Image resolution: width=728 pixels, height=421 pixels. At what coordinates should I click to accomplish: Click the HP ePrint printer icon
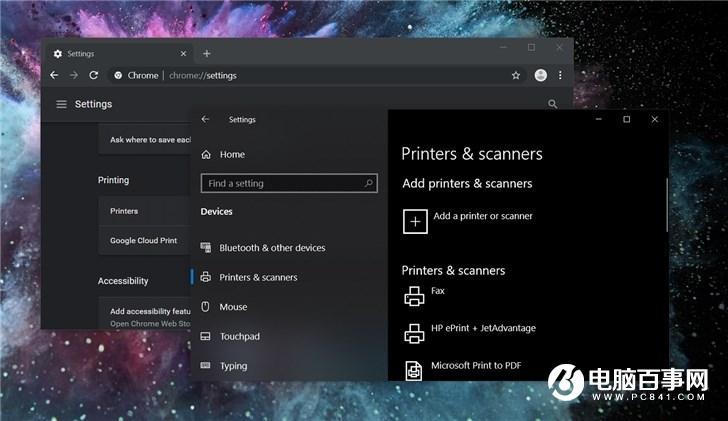coord(414,333)
